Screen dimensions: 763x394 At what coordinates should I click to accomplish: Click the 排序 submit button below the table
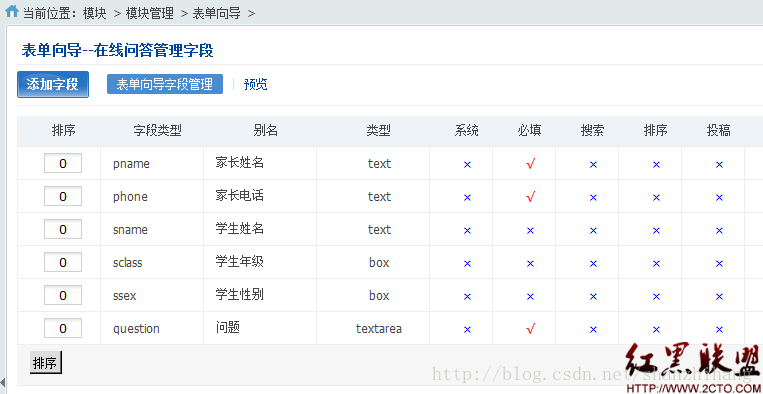point(46,363)
